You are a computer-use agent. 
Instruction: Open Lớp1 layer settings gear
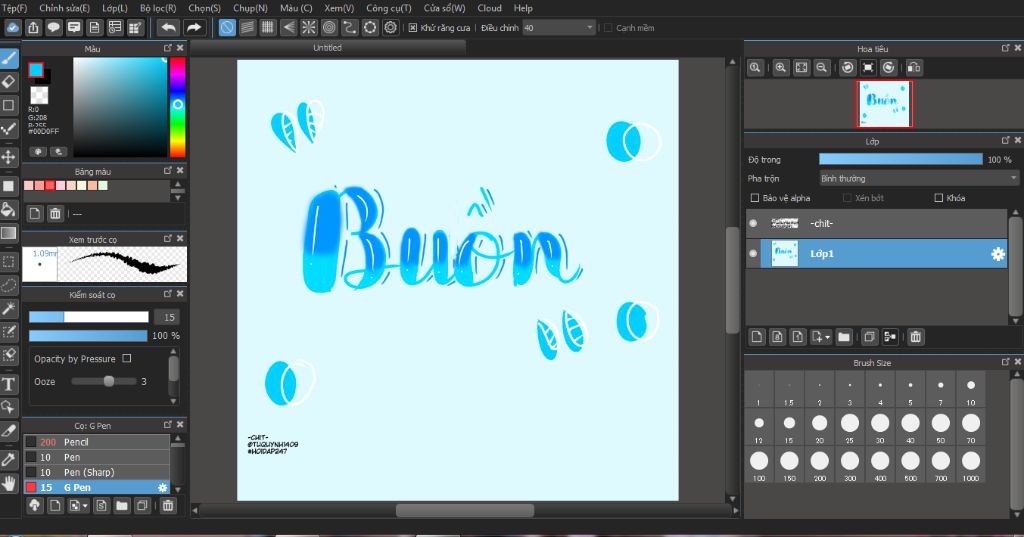(x=997, y=254)
